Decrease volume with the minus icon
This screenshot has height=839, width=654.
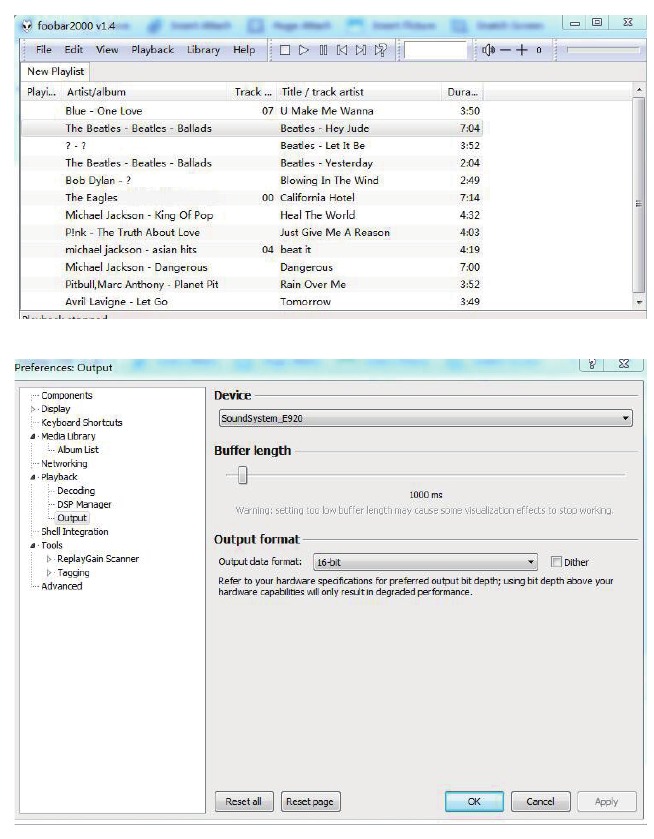505,50
